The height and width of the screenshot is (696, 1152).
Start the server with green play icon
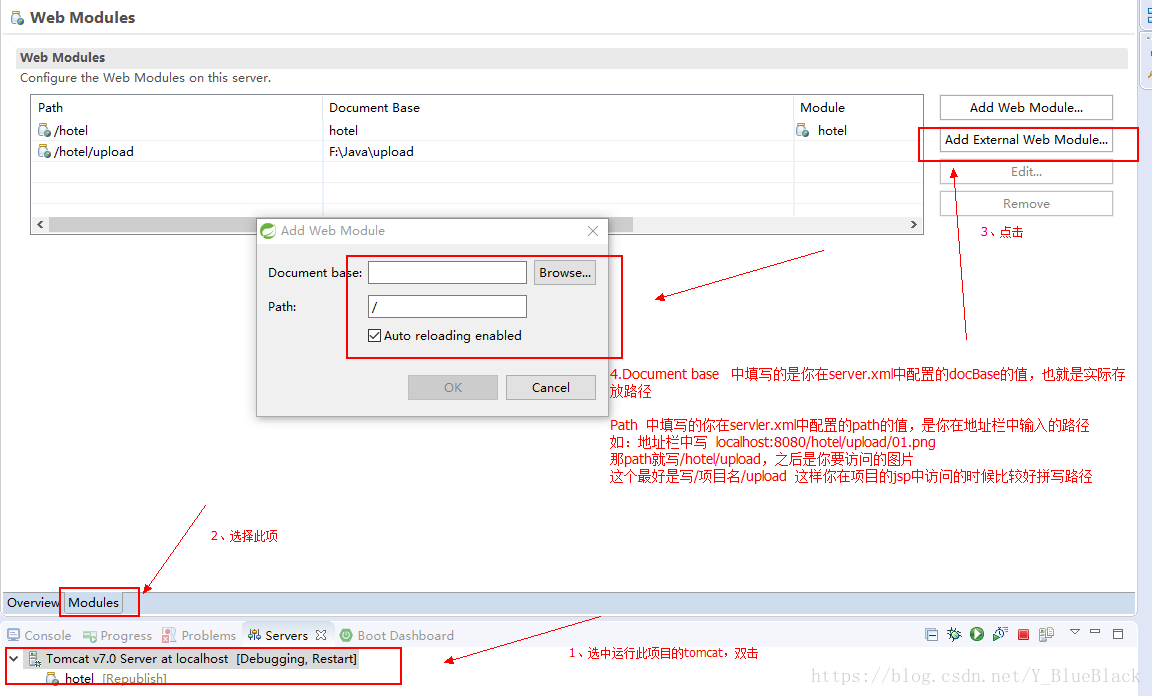coord(976,634)
